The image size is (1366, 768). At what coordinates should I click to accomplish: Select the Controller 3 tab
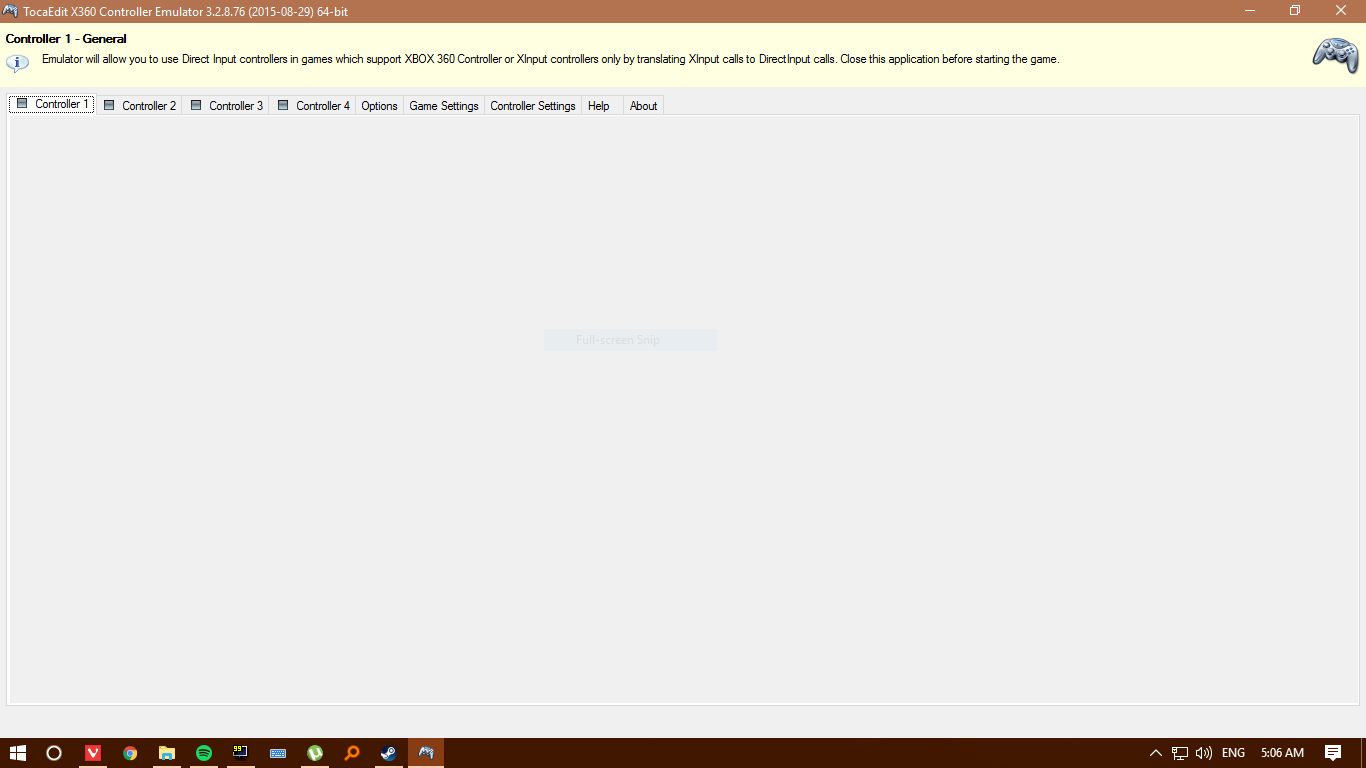tap(226, 105)
